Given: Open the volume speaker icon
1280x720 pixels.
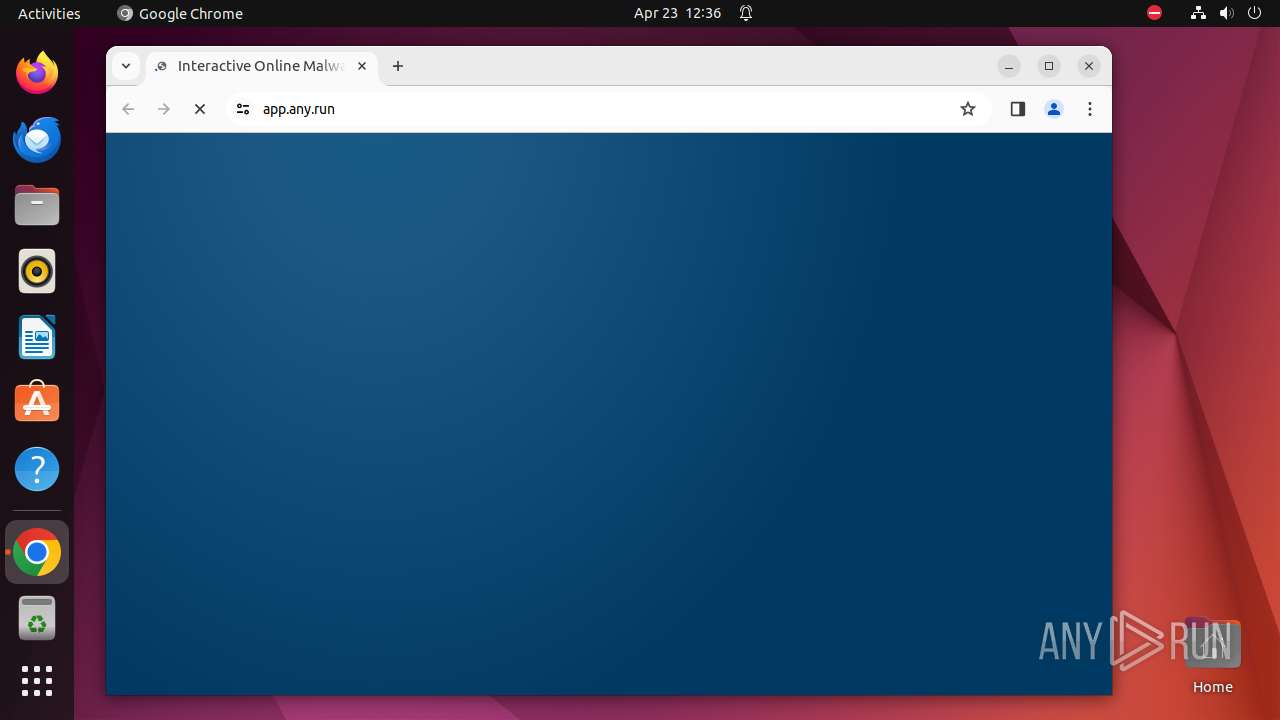Looking at the screenshot, I should pos(1226,13).
